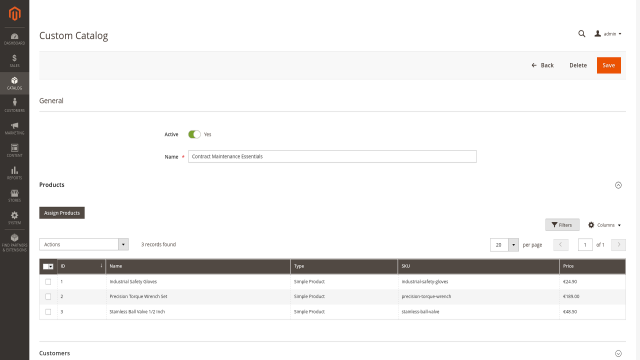Click the Assign Products button
Image resolution: width=640 pixels, height=360 pixels.
click(62, 213)
